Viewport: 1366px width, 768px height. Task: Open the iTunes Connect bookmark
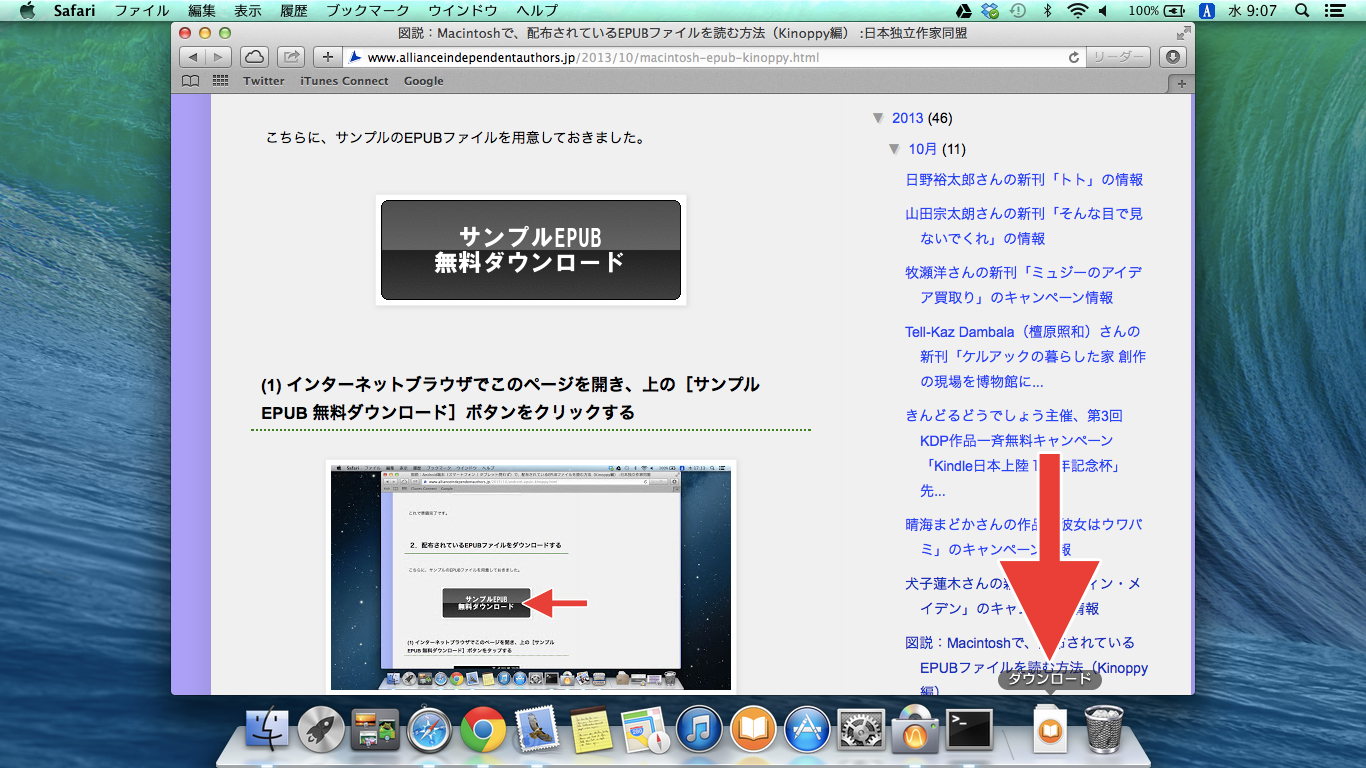[x=344, y=81]
